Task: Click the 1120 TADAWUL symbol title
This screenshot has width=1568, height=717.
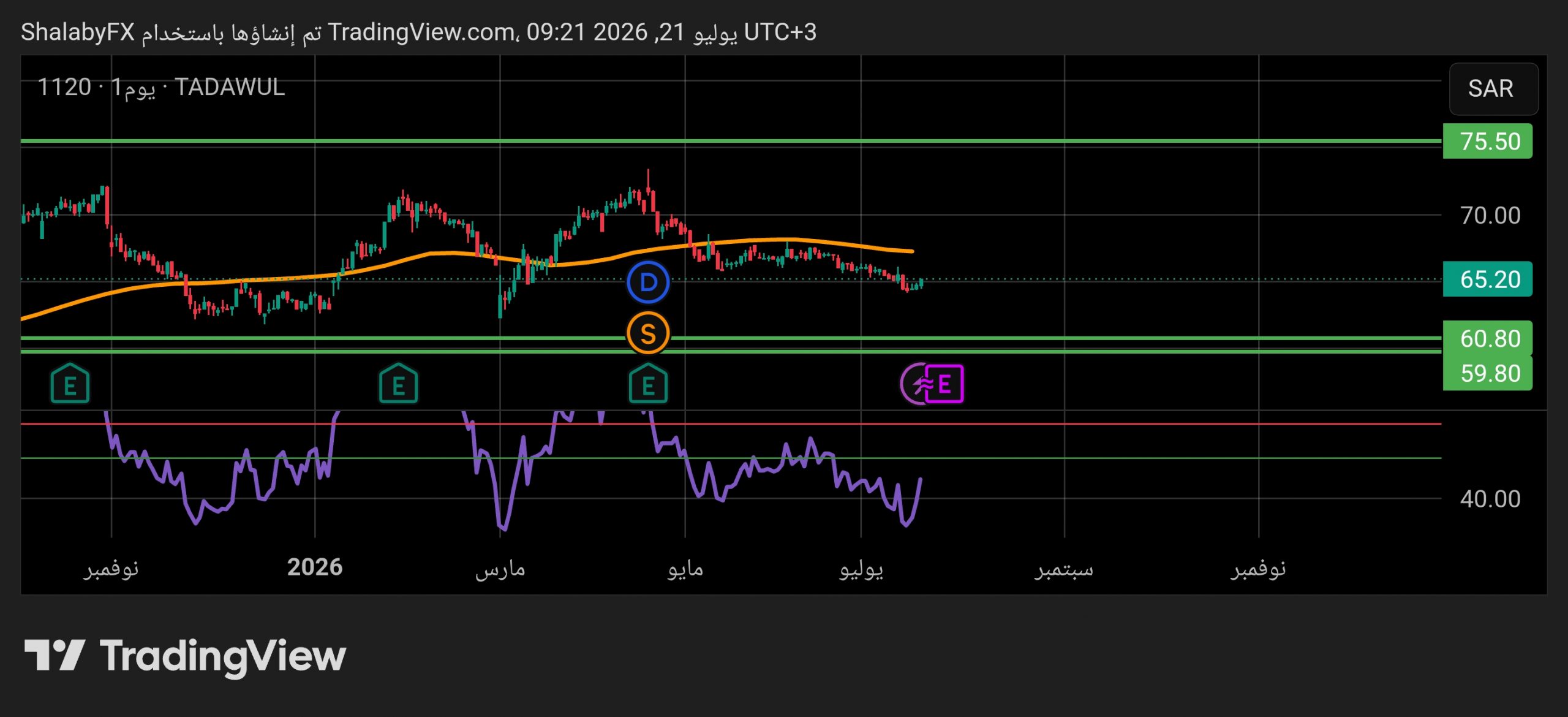Action: tap(161, 88)
